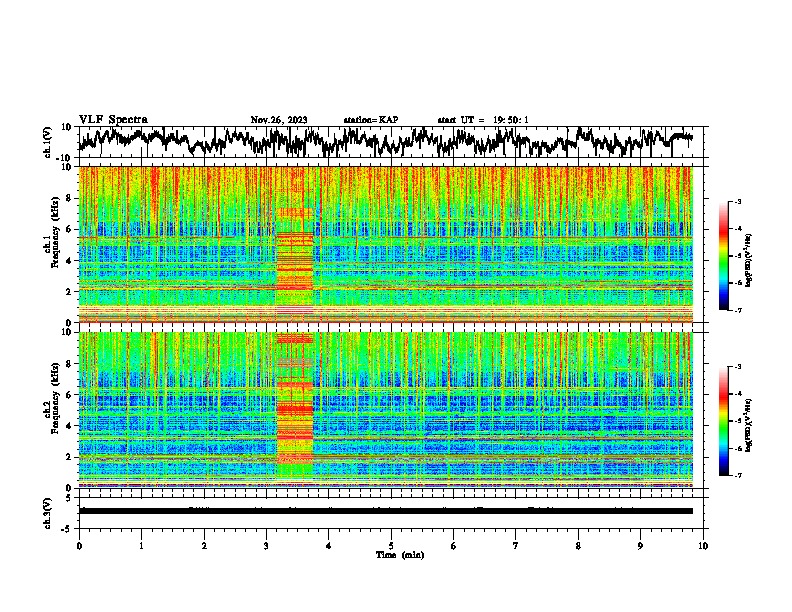Image resolution: width=792 pixels, height=612 pixels.
Task: Click the "-5" tick on ch.3(V) axis
Action: point(67,529)
